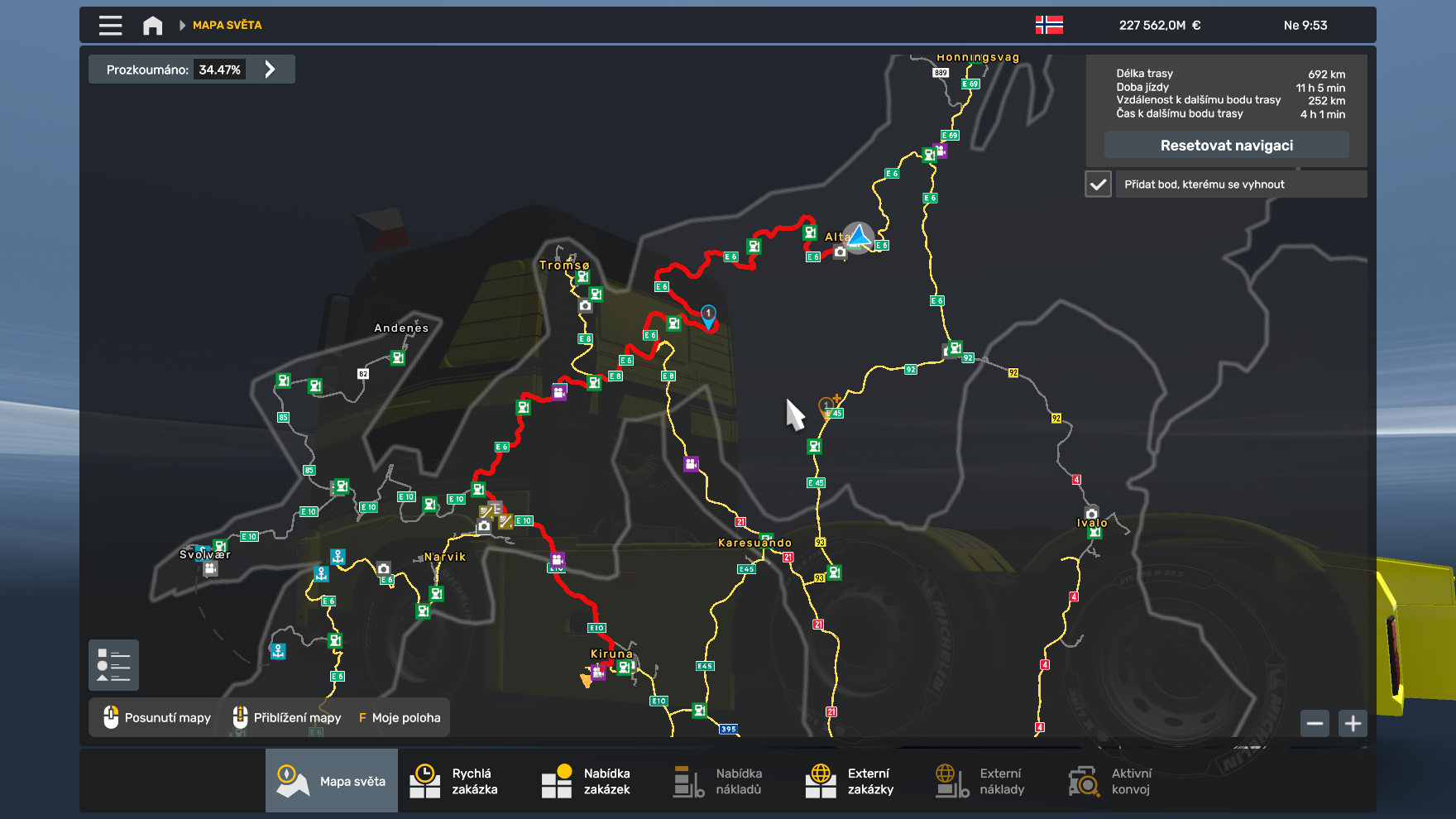Switch to the Rychlá zakázka tab
1456x819 pixels.
point(460,780)
